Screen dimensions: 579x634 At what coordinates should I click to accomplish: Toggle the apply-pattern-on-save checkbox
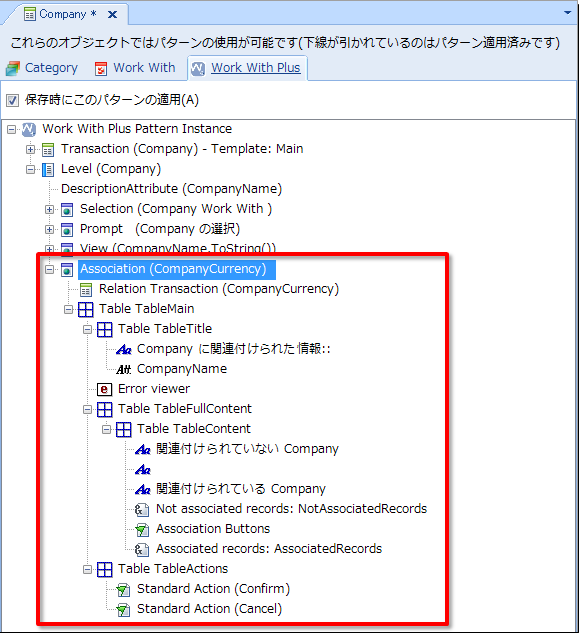(13, 100)
